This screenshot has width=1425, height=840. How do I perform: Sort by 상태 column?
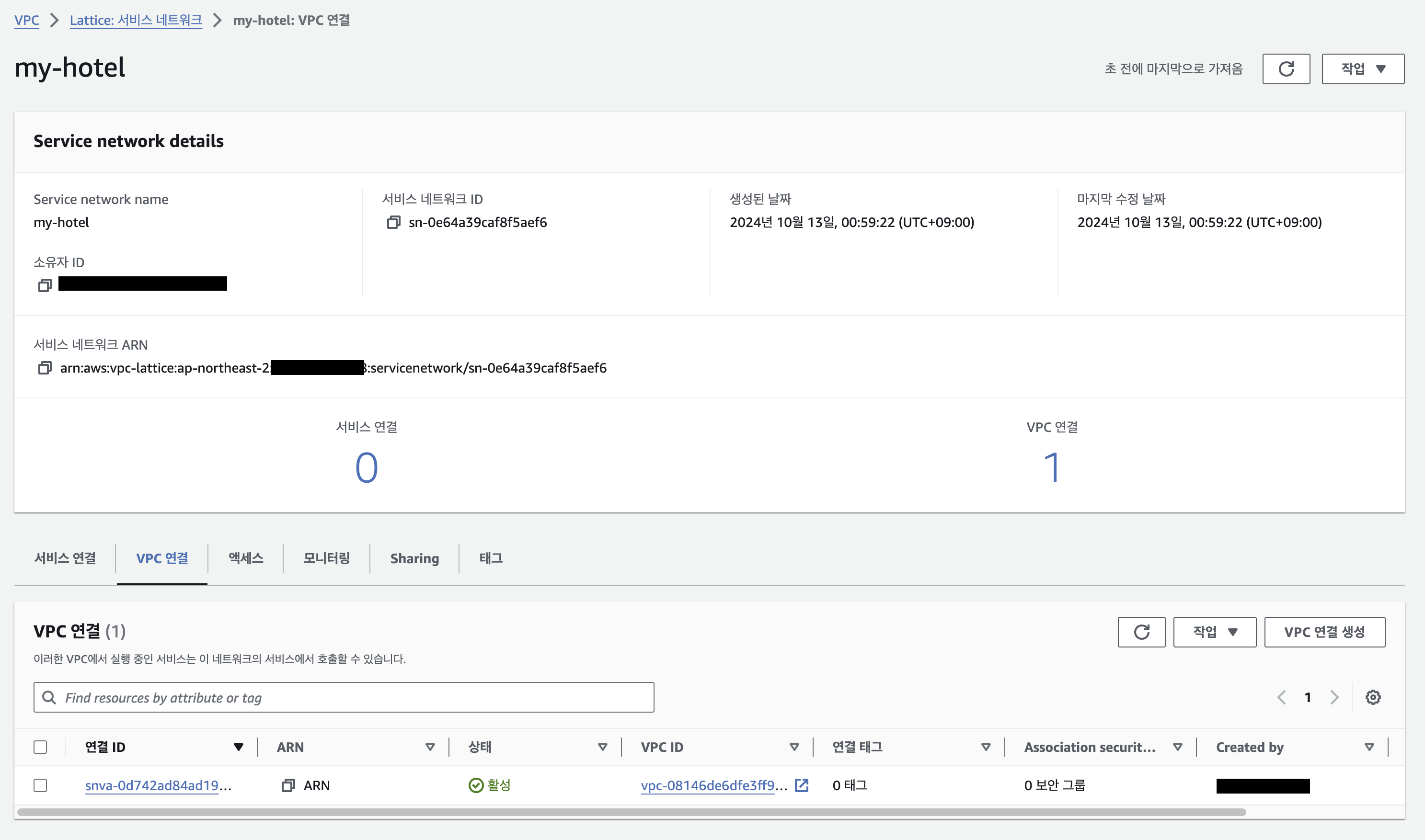[602, 747]
